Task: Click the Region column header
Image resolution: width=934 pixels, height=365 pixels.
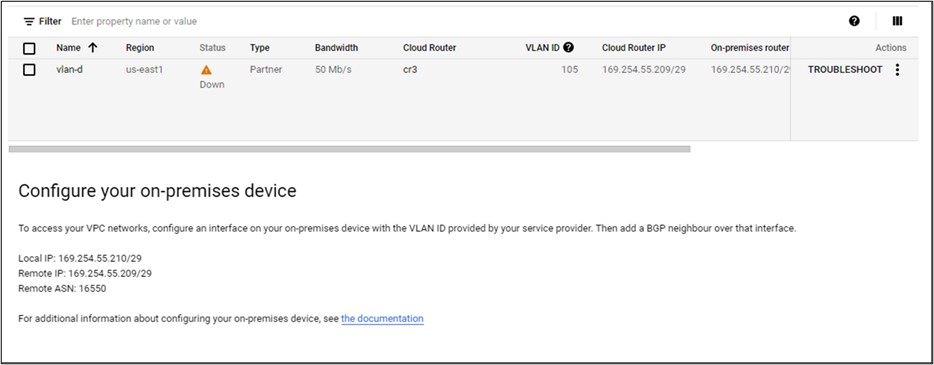Action: pyautogui.click(x=140, y=48)
